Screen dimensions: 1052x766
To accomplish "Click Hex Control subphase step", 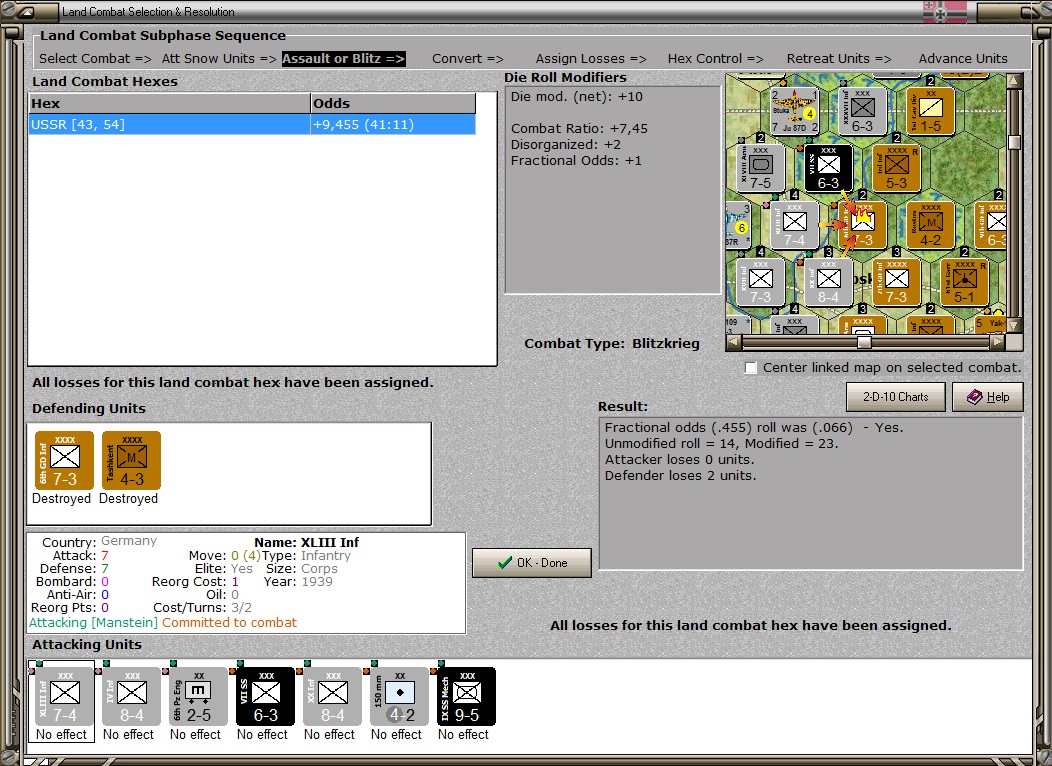I will 715,58.
